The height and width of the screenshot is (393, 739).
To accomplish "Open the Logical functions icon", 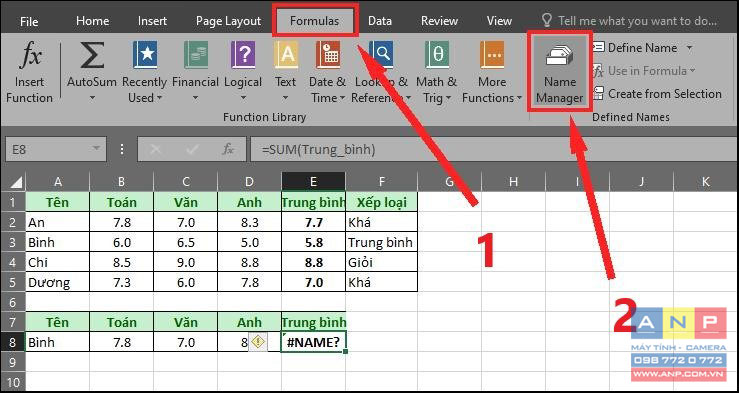I will (243, 55).
